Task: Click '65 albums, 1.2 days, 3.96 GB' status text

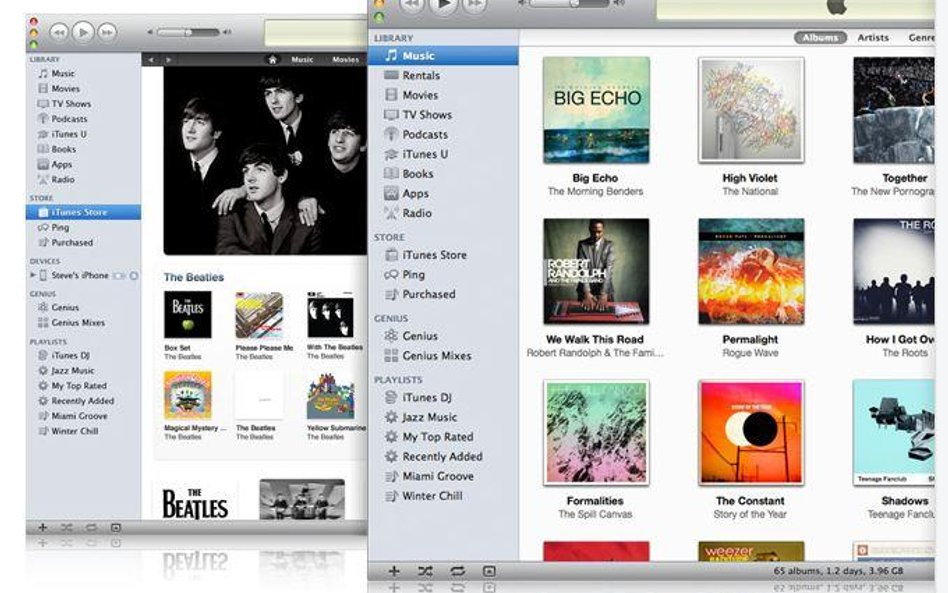Action: click(x=838, y=571)
